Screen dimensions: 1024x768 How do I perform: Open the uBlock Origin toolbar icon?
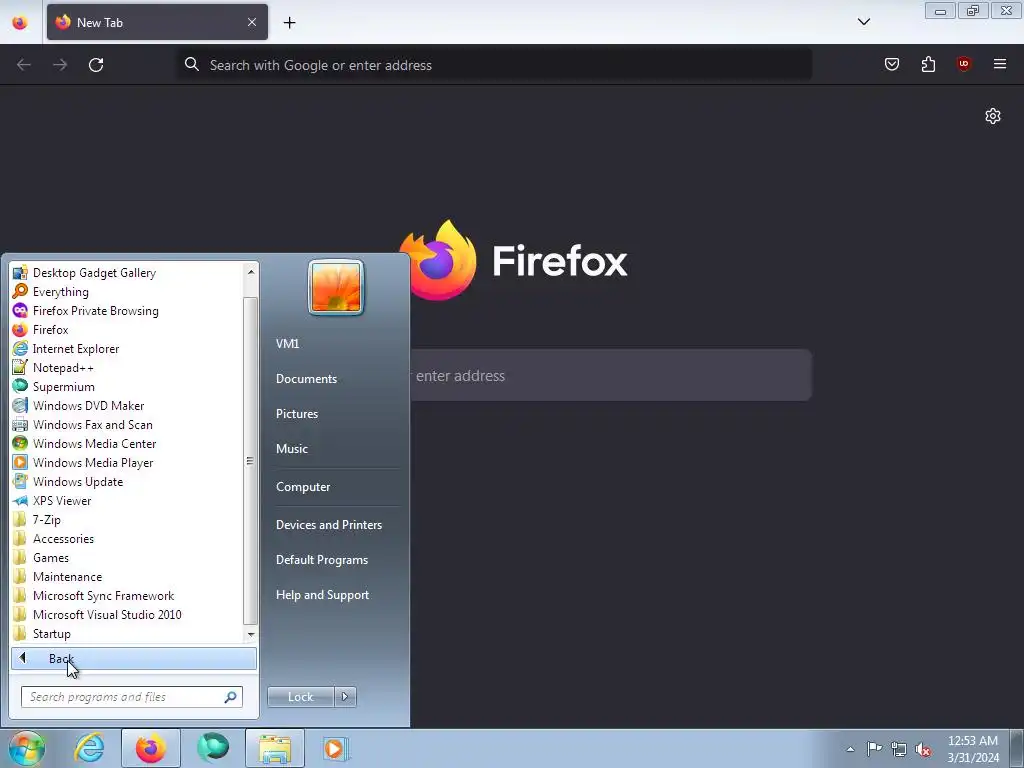pos(963,64)
